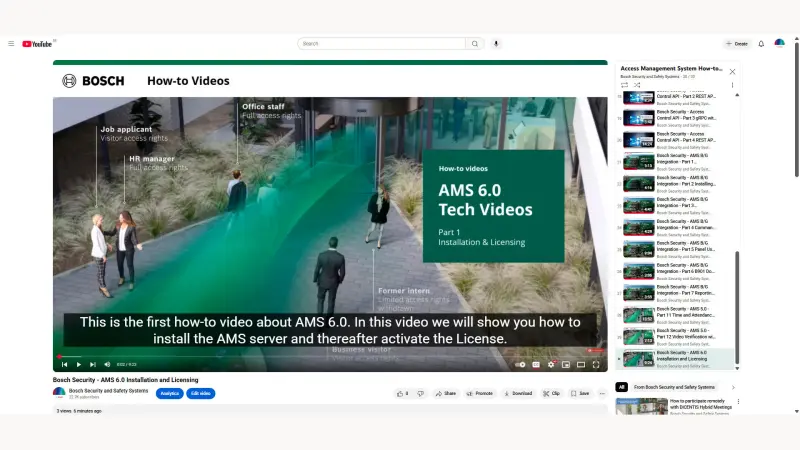
Task: Select From Bosch Security and Safety Systems chip
Action: pyautogui.click(x=674, y=387)
